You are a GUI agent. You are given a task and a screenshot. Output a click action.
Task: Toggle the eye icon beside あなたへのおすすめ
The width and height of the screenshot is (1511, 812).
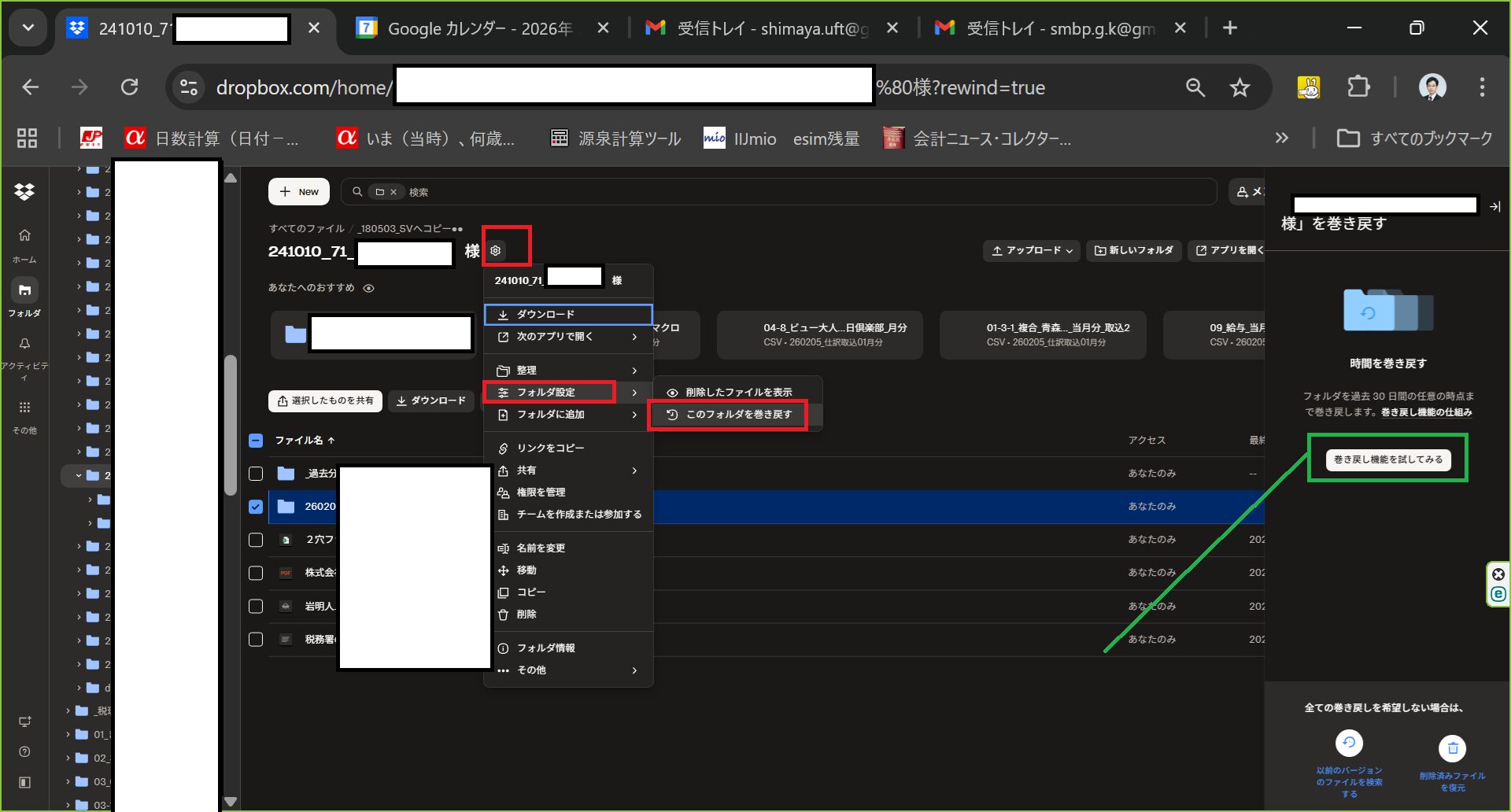point(368,288)
